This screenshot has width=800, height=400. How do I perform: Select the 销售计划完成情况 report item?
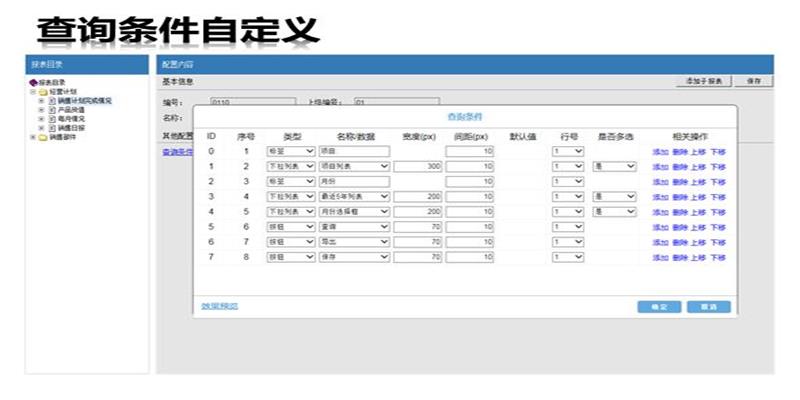click(x=84, y=101)
